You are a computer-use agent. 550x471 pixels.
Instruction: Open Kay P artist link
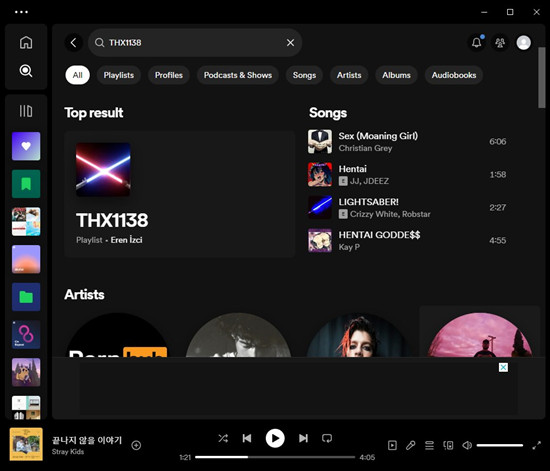[349, 247]
